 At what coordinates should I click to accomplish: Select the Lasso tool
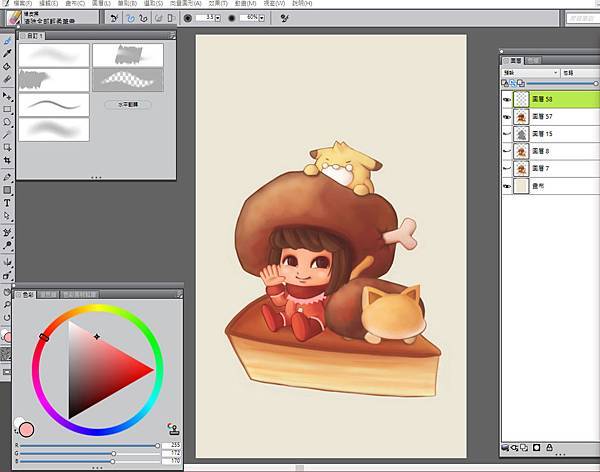[7, 122]
